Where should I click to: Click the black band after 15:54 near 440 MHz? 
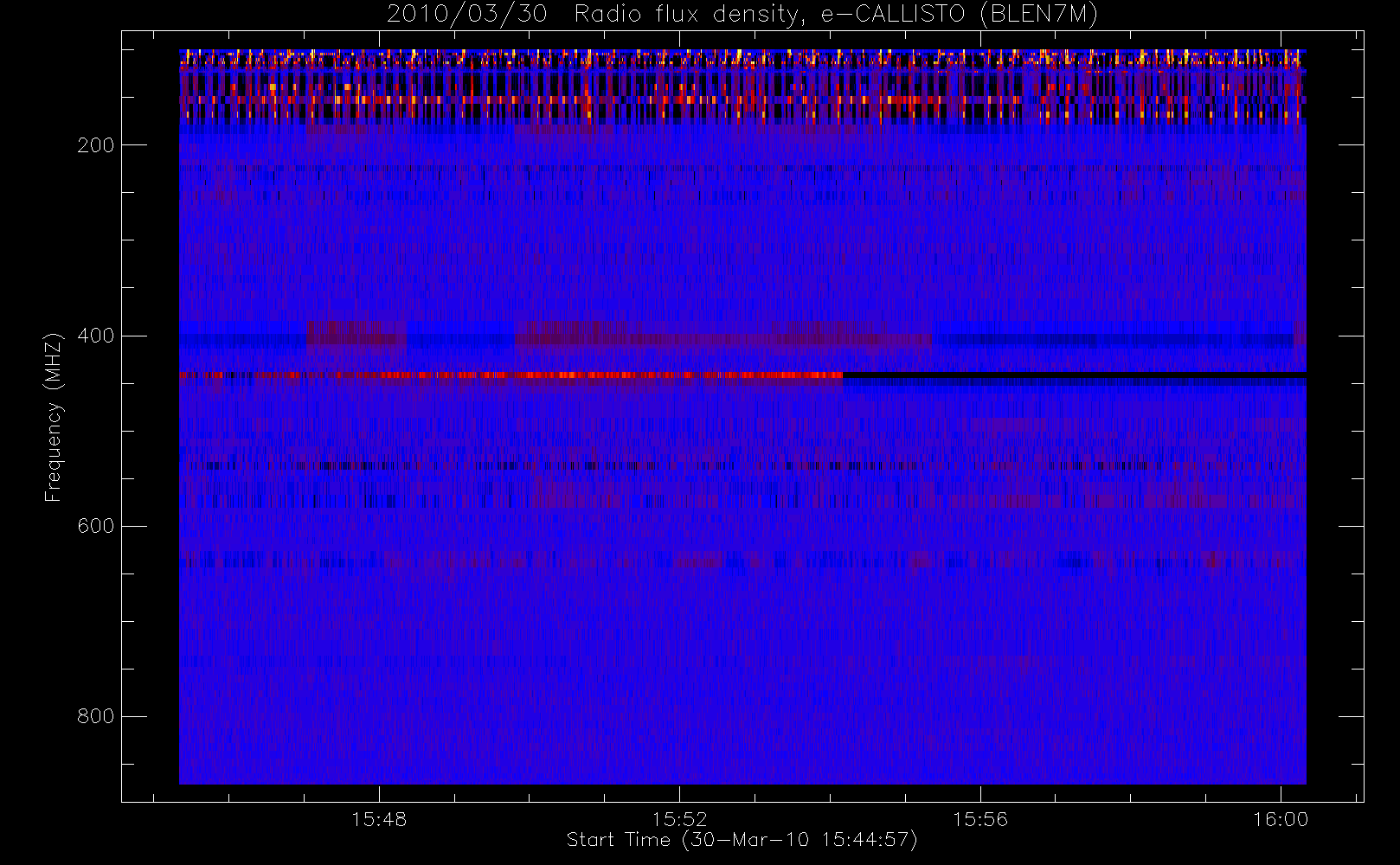pos(1075,375)
